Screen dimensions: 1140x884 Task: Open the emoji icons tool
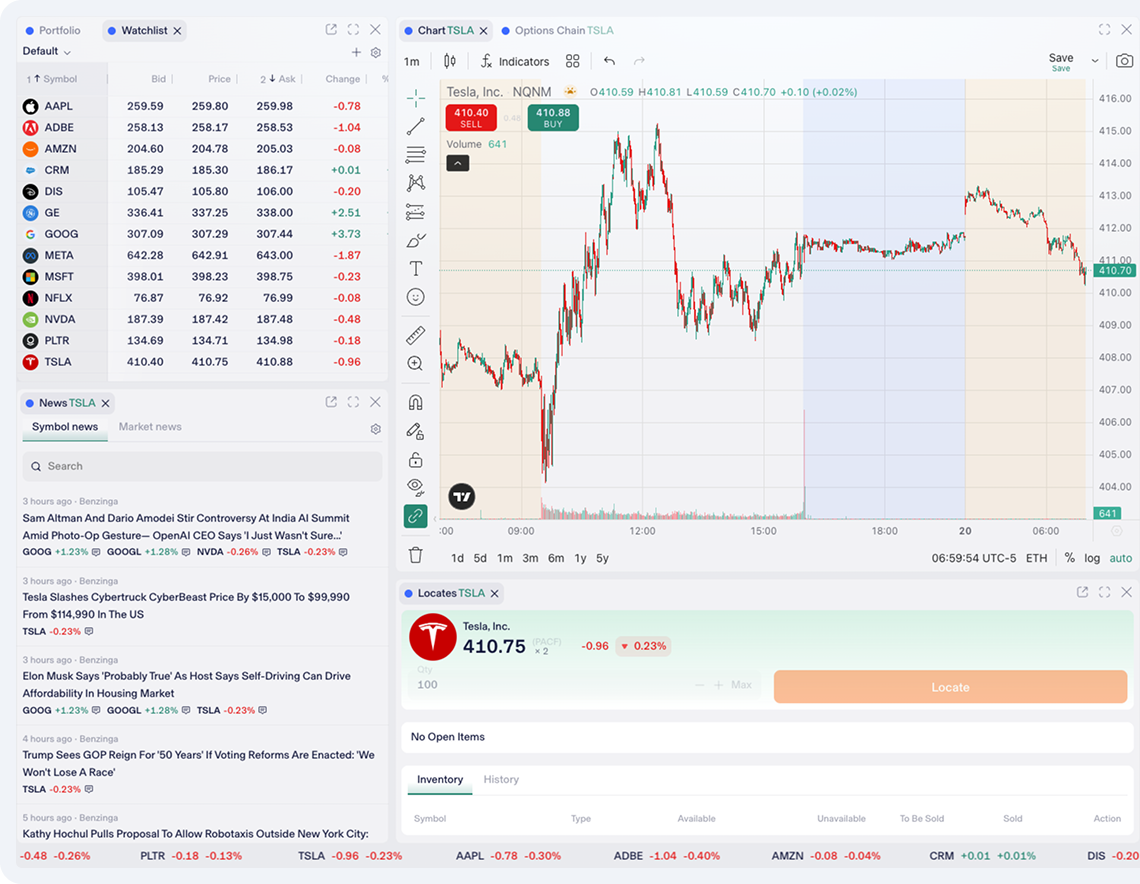416,297
